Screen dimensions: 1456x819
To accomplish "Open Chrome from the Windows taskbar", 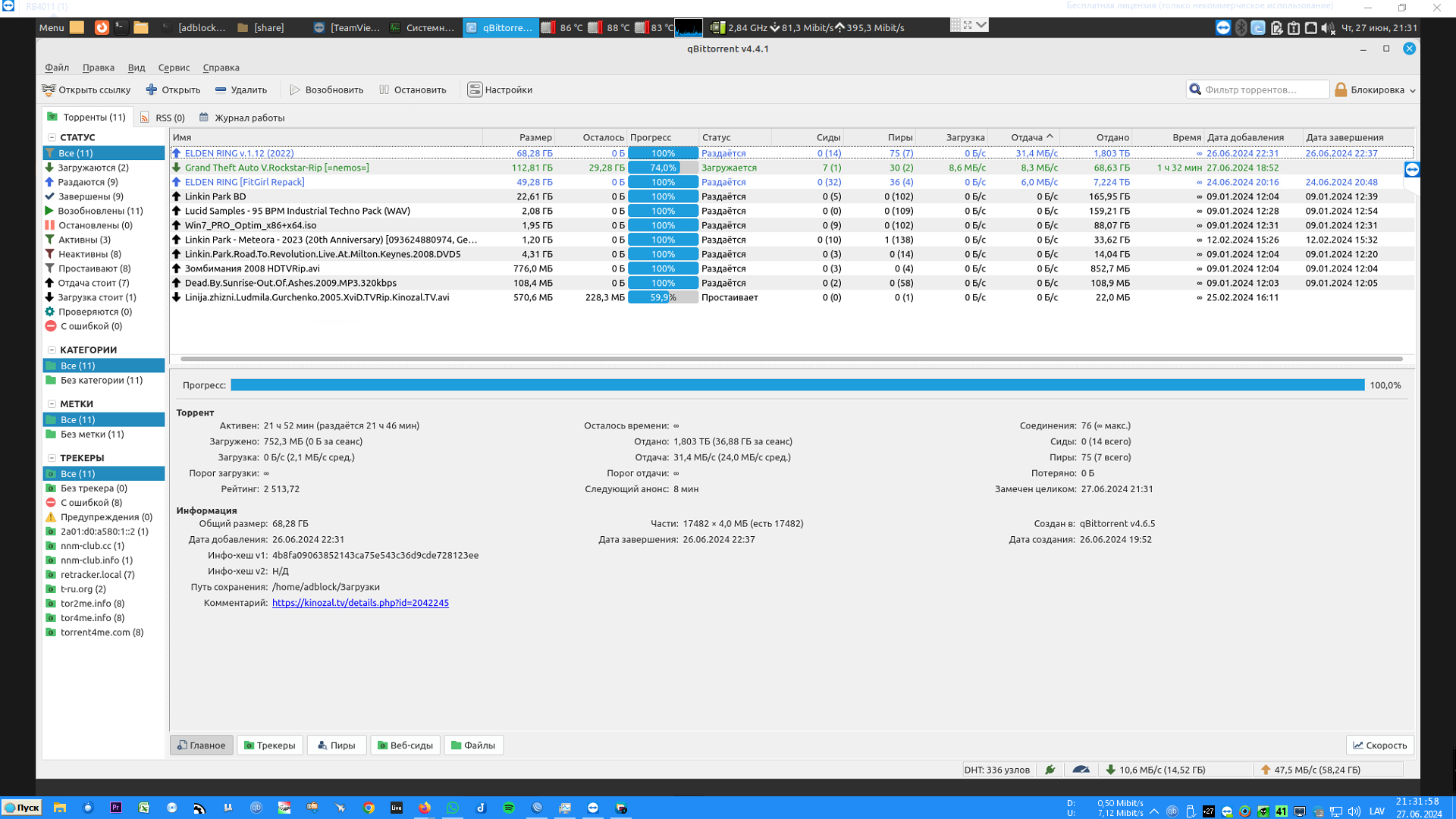I will pos(369,808).
